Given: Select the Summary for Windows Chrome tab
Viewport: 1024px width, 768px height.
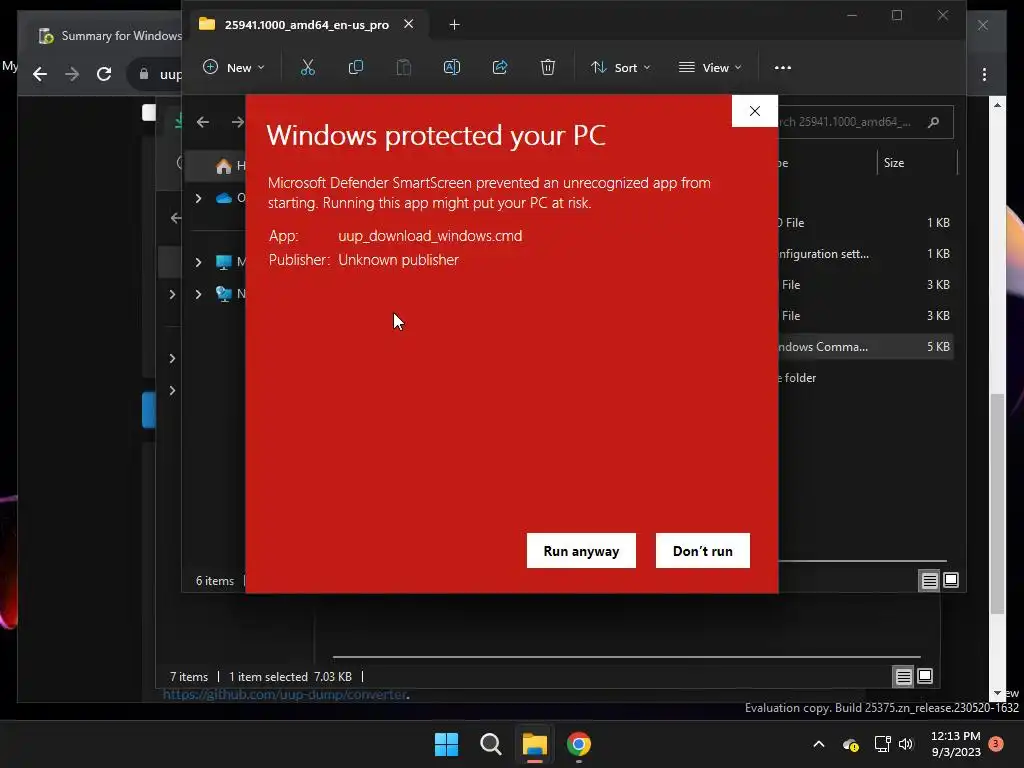Looking at the screenshot, I should point(108,35).
